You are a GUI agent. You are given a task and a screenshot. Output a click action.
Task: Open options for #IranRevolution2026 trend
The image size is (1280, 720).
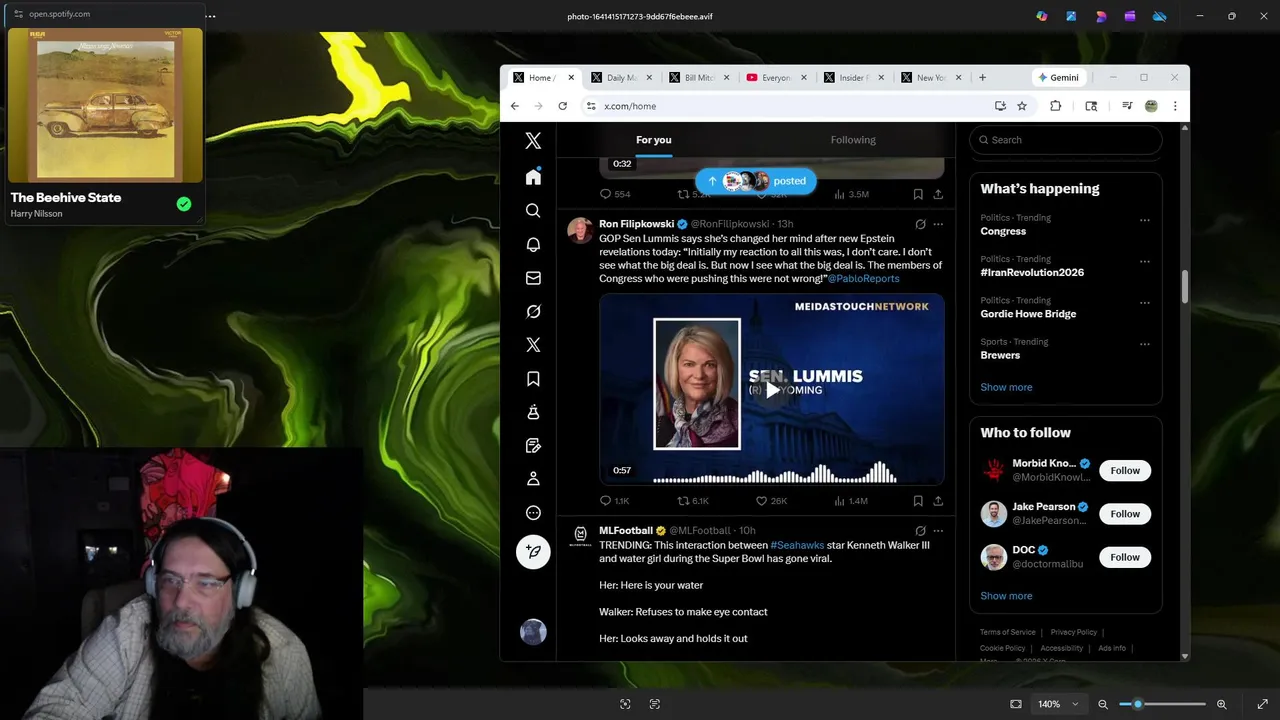coord(1145,262)
